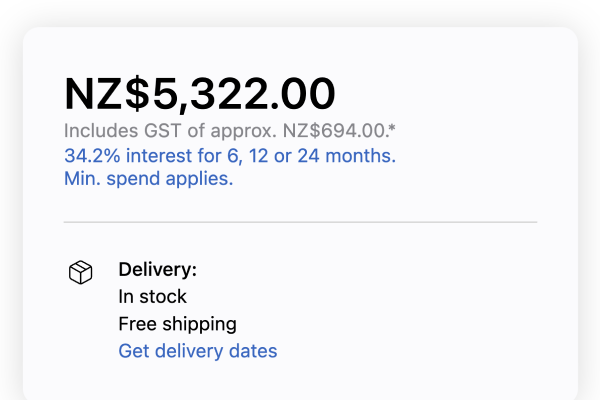Click the '34.2%' rate in the financing link
This screenshot has height=400, width=600.
tap(91, 156)
